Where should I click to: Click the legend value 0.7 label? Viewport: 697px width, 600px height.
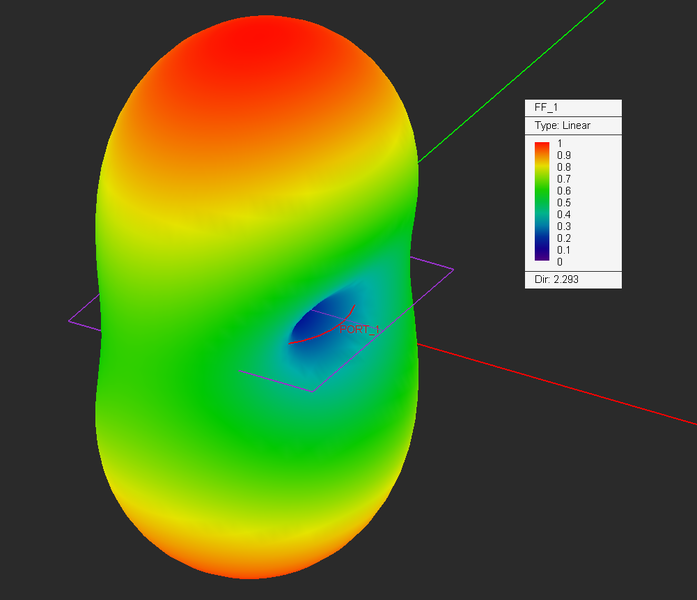[564, 179]
